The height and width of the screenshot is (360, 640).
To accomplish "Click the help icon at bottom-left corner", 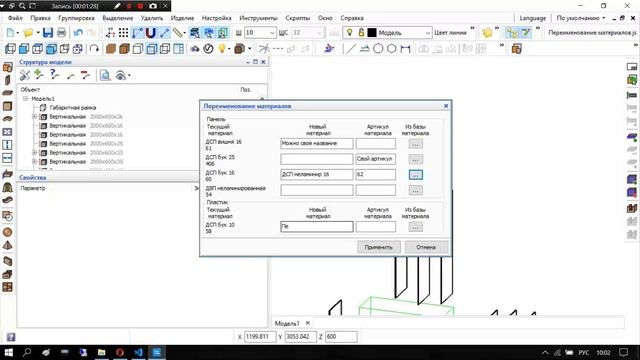I will coord(11,337).
